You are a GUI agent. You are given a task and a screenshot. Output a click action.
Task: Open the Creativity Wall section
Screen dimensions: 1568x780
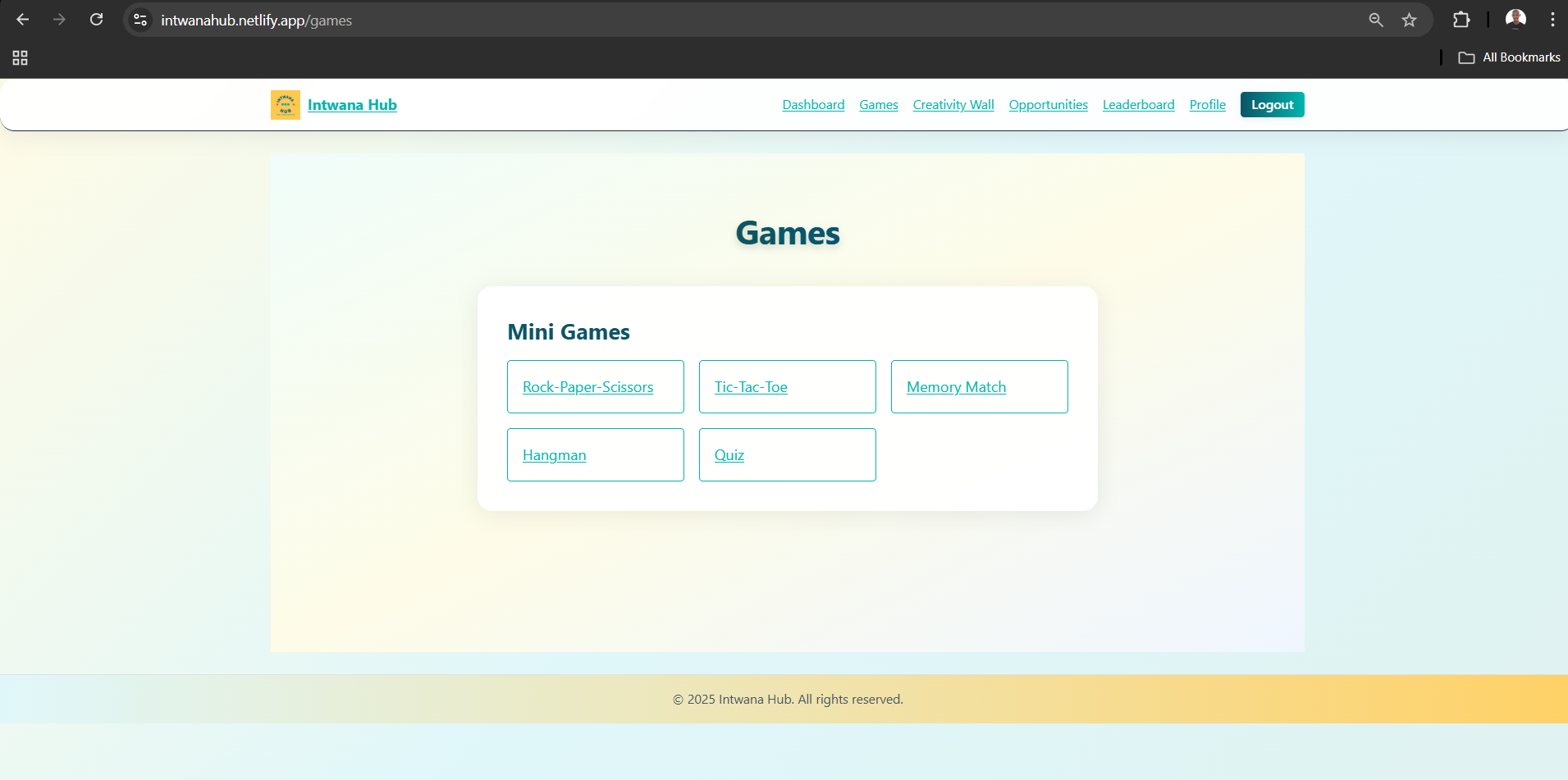pyautogui.click(x=953, y=104)
